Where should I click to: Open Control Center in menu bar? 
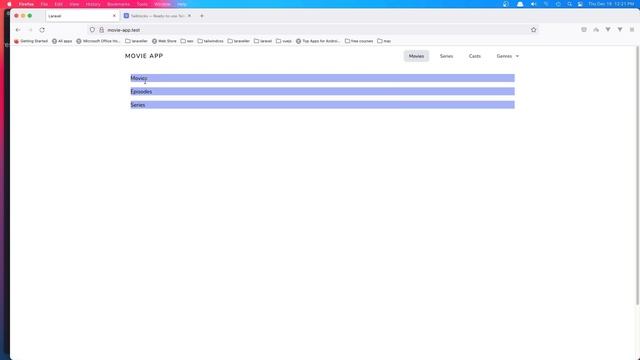pyautogui.click(x=580, y=4)
